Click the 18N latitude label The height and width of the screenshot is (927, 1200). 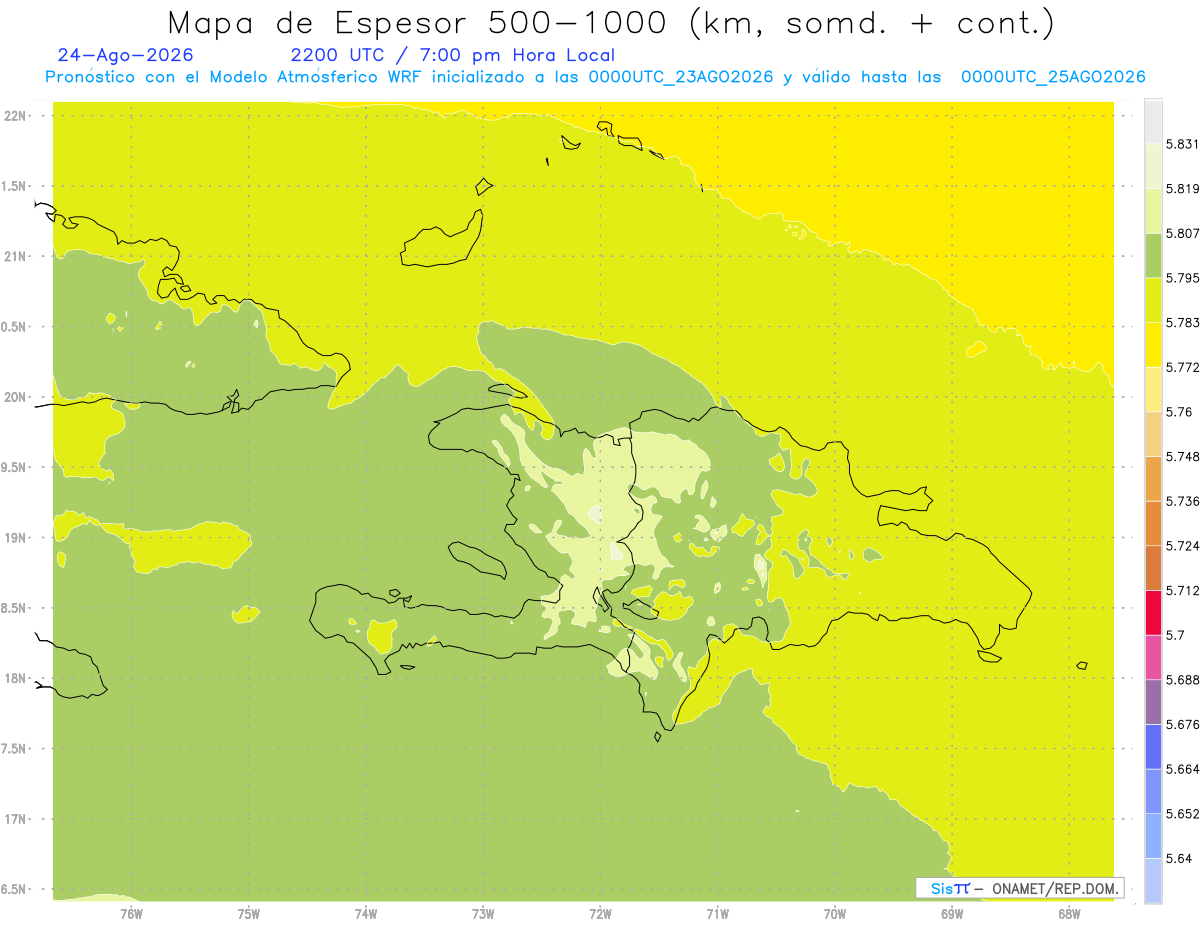coord(15,678)
